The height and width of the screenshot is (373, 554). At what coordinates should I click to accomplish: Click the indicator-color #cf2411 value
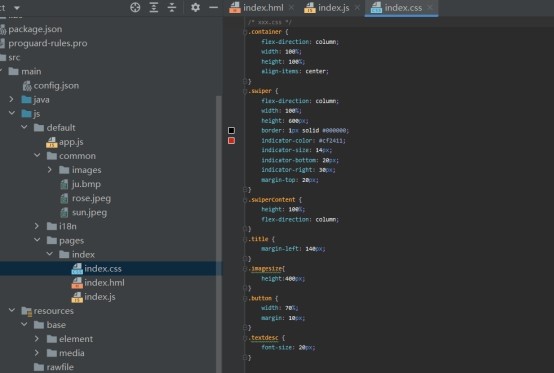[331, 141]
